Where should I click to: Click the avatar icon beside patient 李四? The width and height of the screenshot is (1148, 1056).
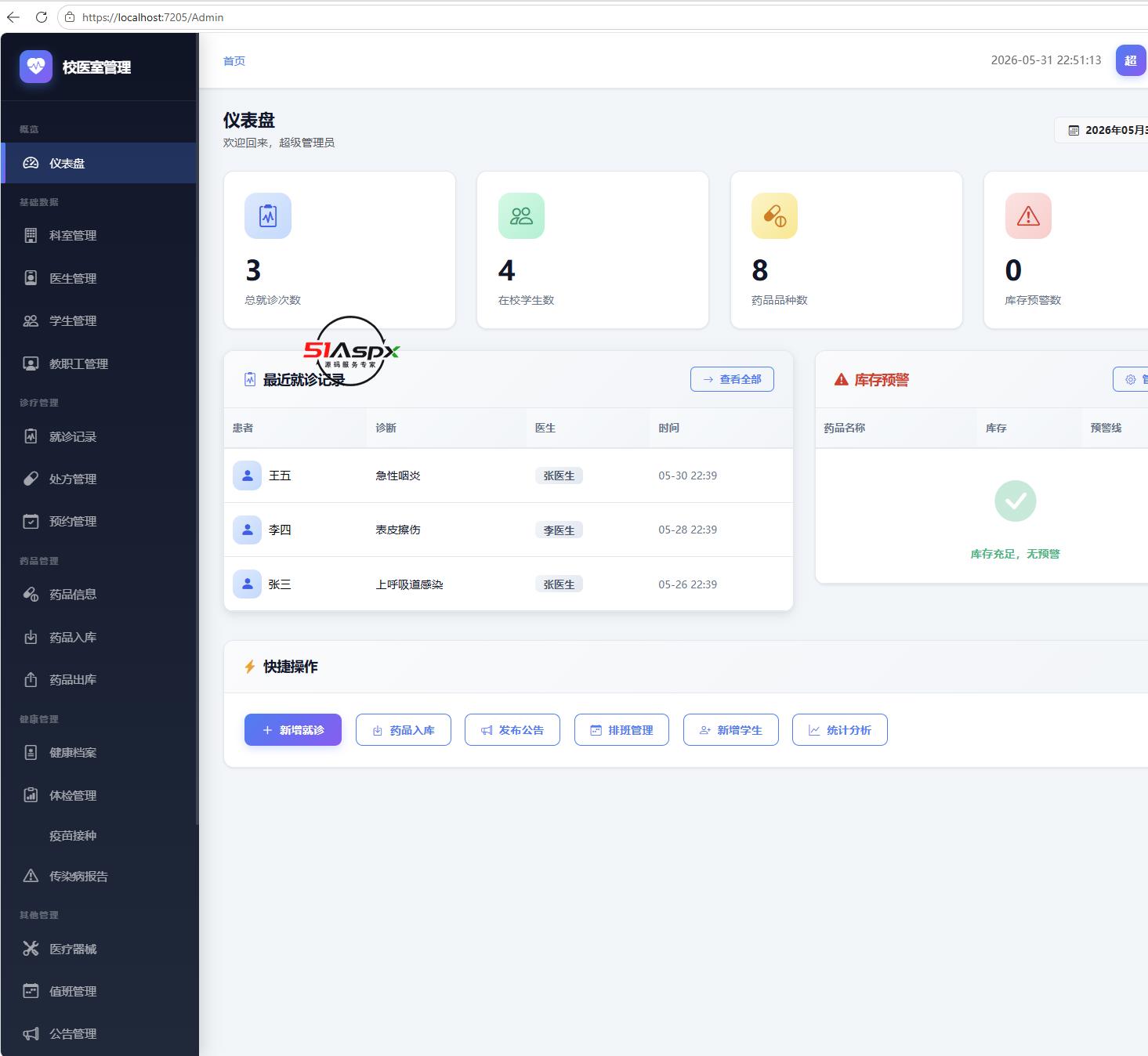[247, 530]
